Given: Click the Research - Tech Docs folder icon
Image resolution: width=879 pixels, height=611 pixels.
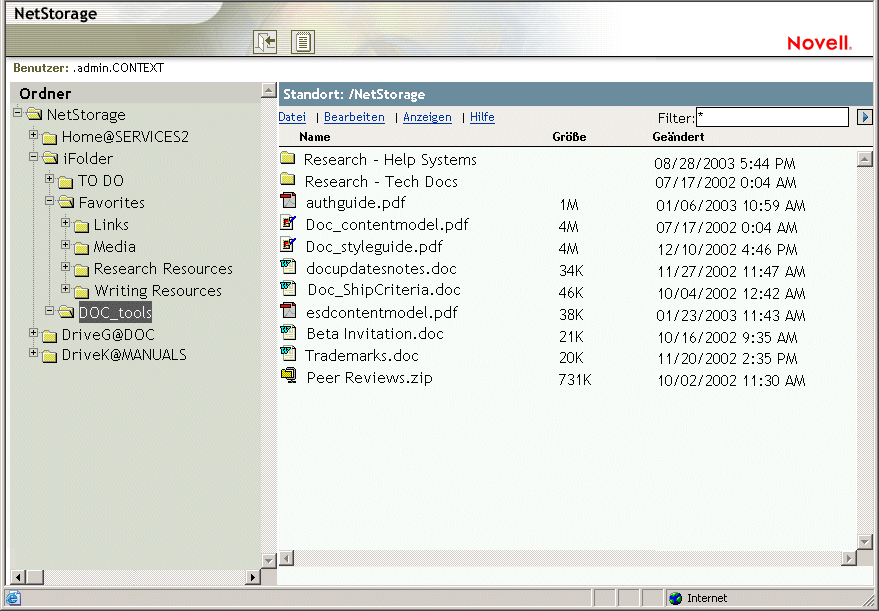Looking at the screenshot, I should [x=288, y=179].
